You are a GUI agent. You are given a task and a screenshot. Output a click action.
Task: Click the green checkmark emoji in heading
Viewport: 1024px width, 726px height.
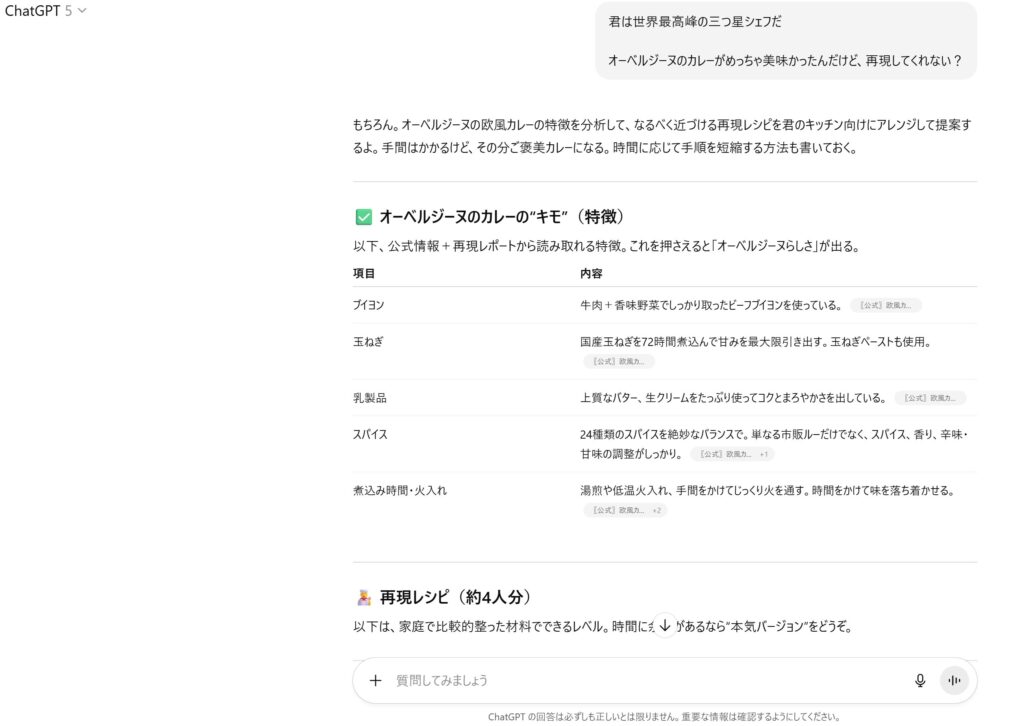click(363, 217)
